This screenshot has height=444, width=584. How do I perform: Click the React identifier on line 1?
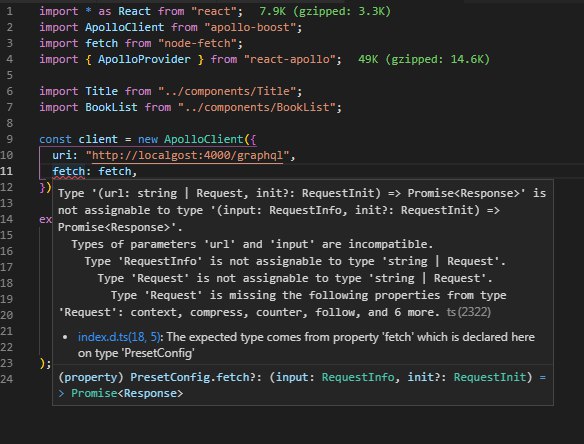(134, 11)
